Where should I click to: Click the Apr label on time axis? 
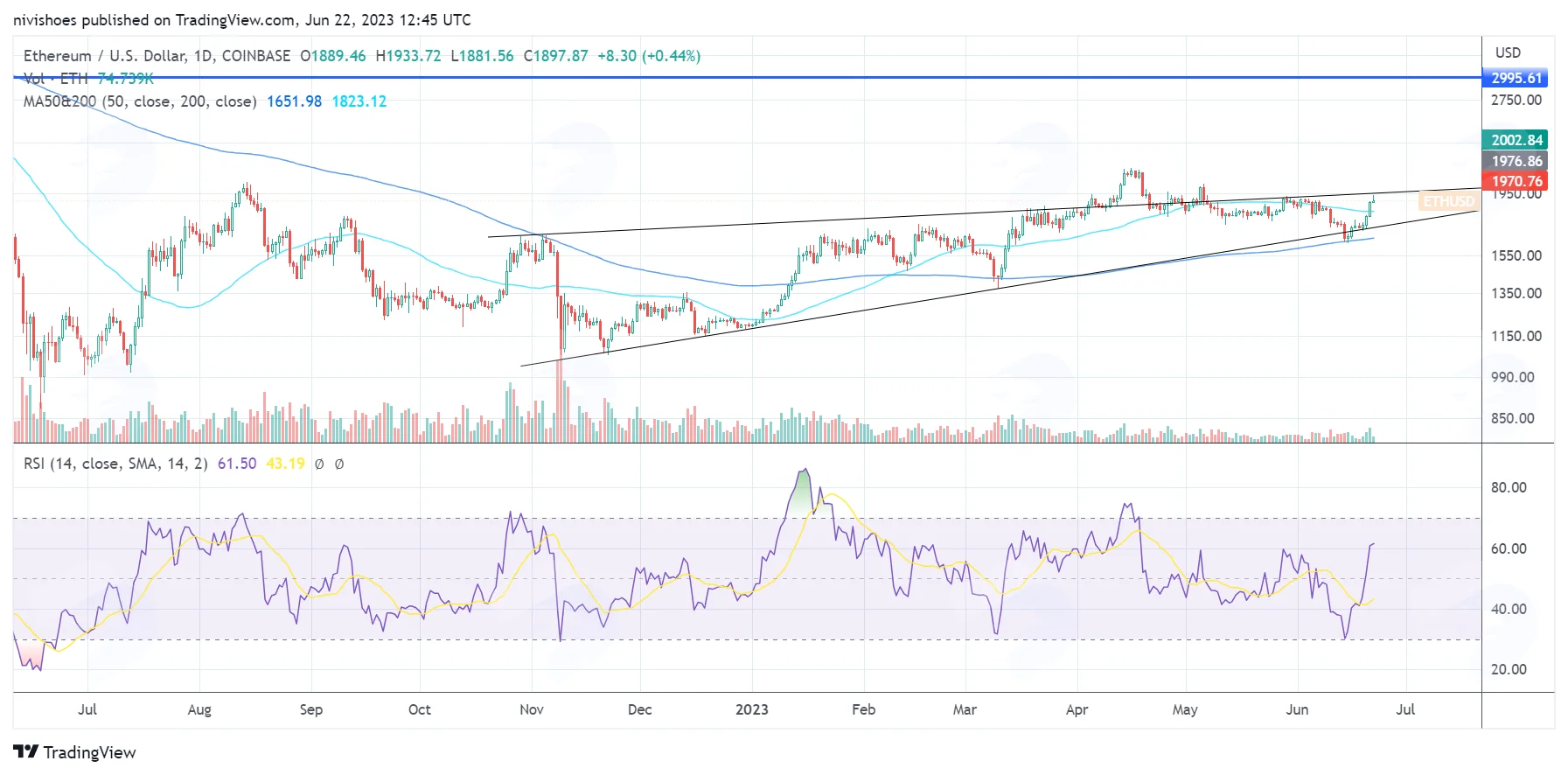click(1077, 709)
